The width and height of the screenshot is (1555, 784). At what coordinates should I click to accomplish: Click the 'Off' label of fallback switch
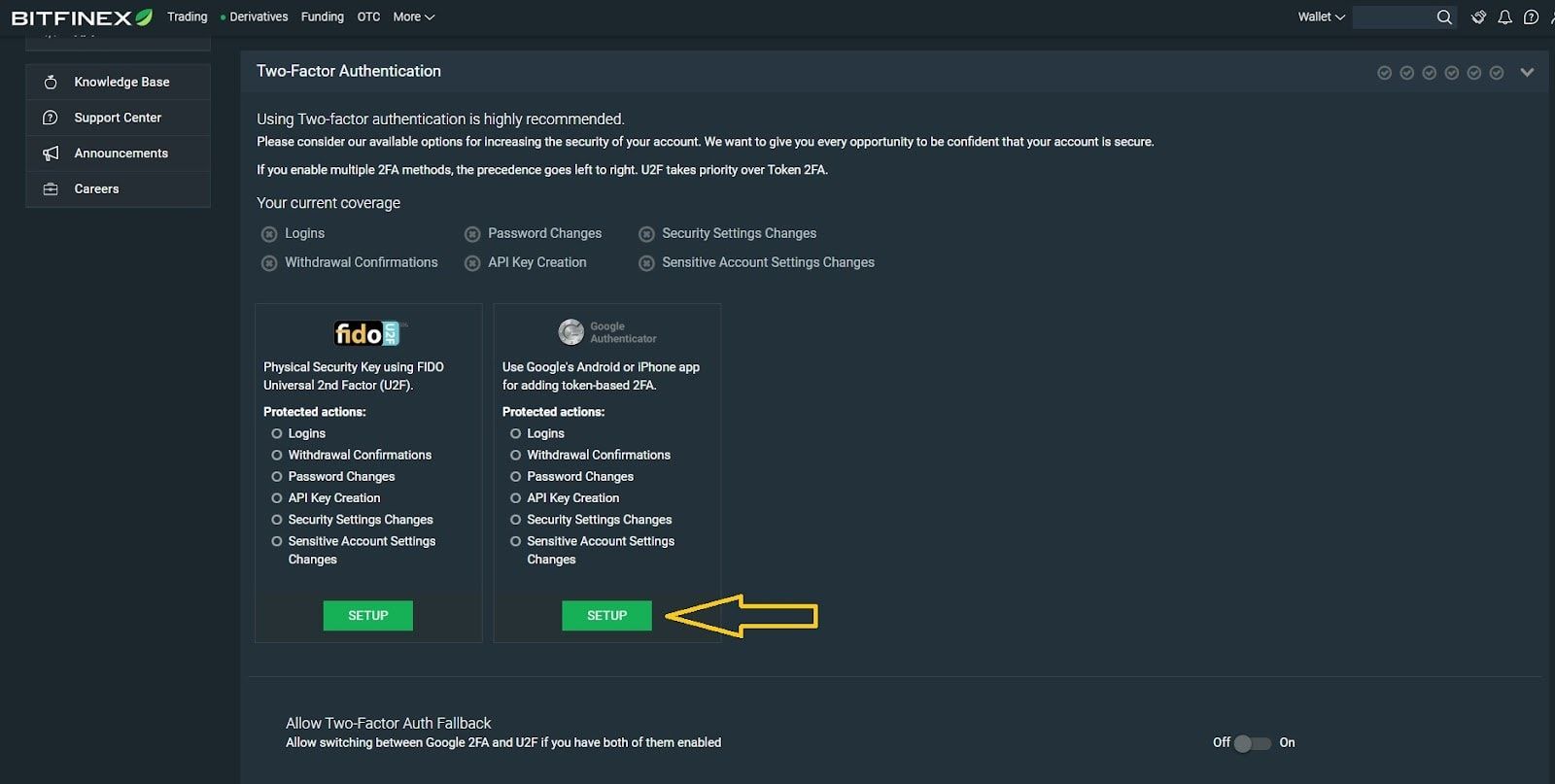tap(1222, 743)
